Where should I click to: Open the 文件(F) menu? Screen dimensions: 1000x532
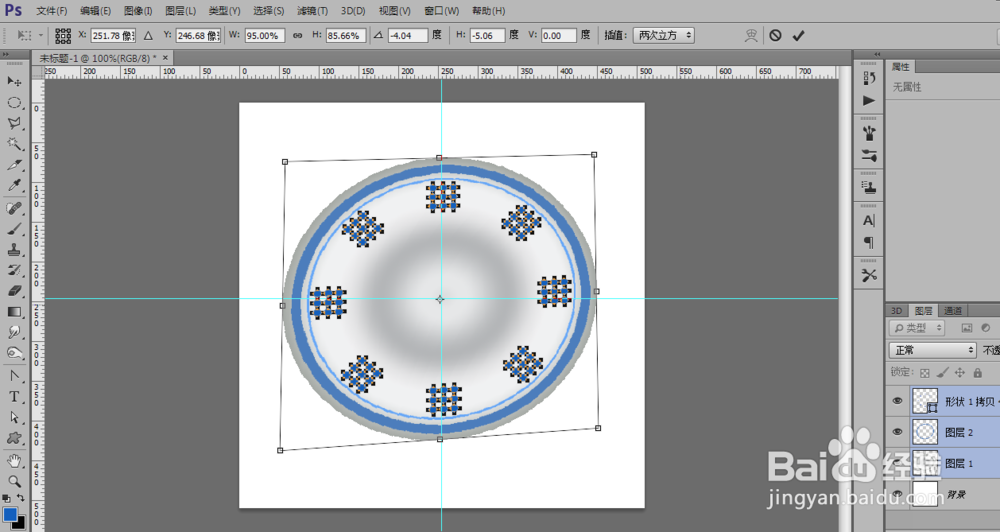click(x=51, y=11)
